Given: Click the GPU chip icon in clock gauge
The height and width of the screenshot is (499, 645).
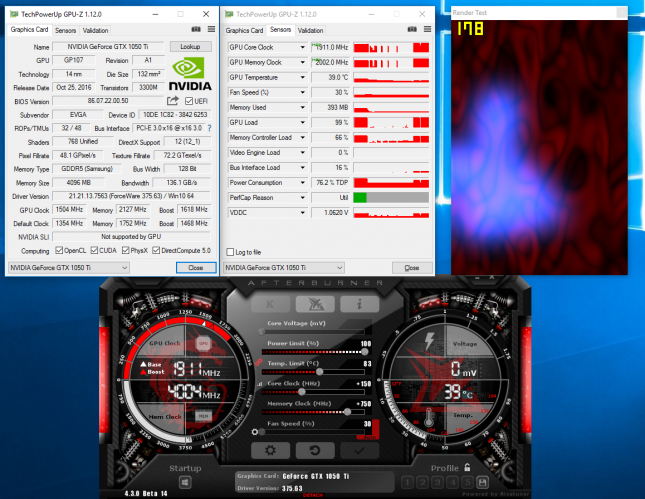Looking at the screenshot, I should [203, 343].
